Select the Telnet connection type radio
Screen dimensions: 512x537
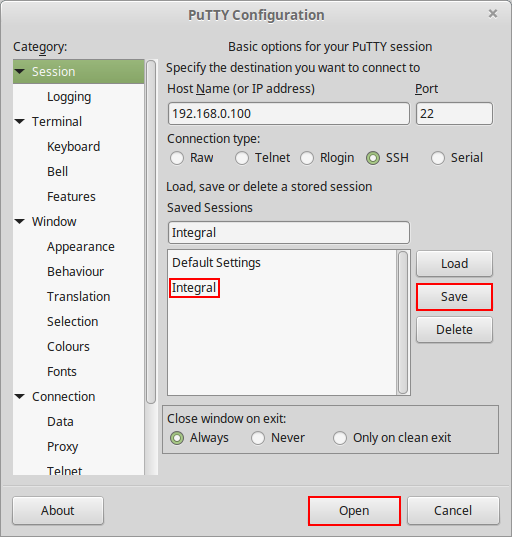pos(242,158)
